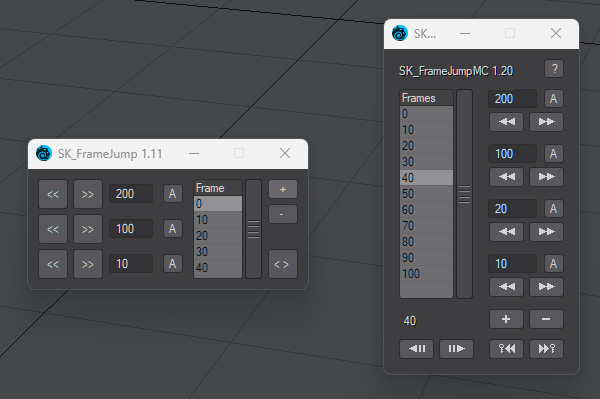Screen dimensions: 600x399
Task: Select frame 0 in SK_FrameJumpMC Frames list
Action: pos(426,114)
